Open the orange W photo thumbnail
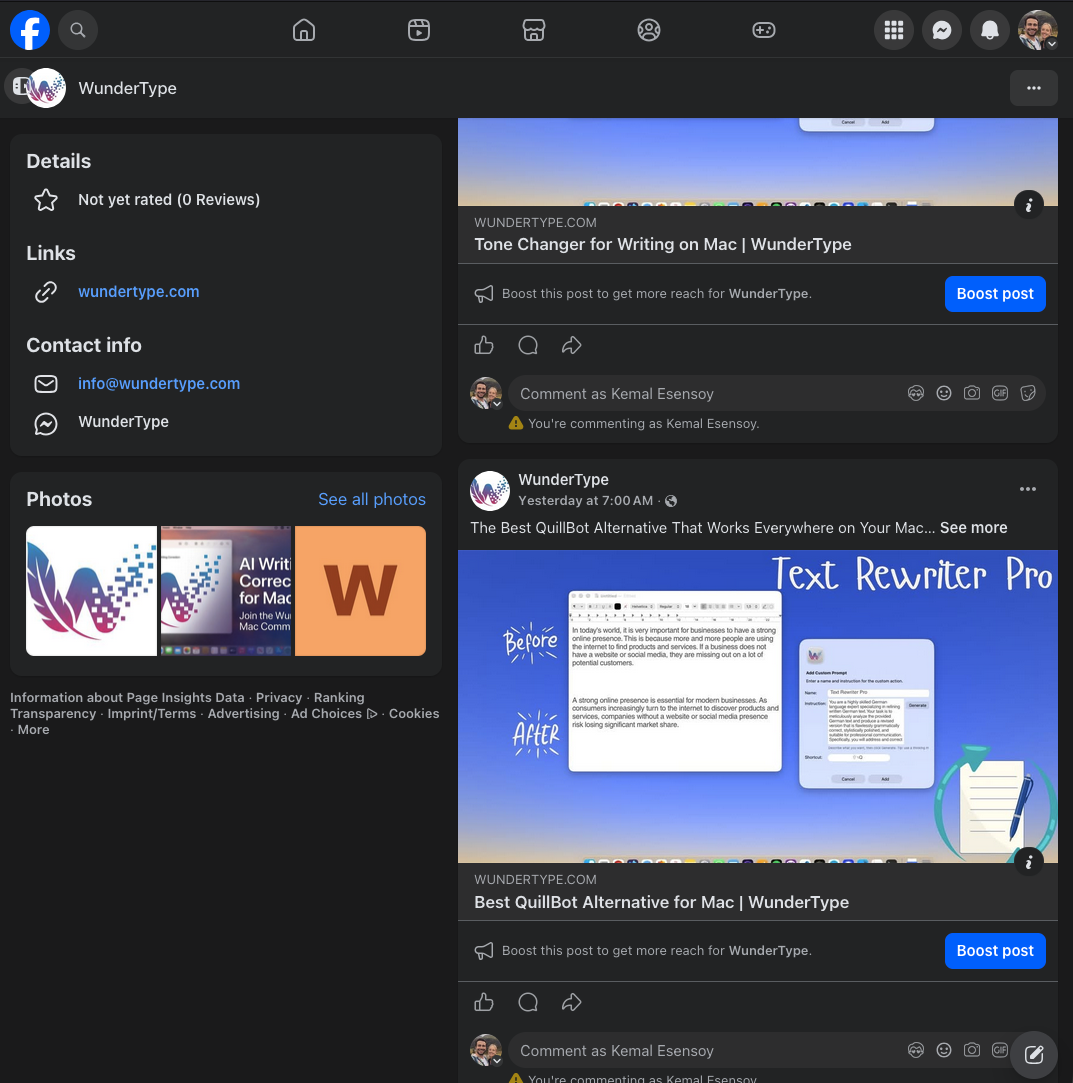The image size is (1073, 1083). tap(360, 591)
